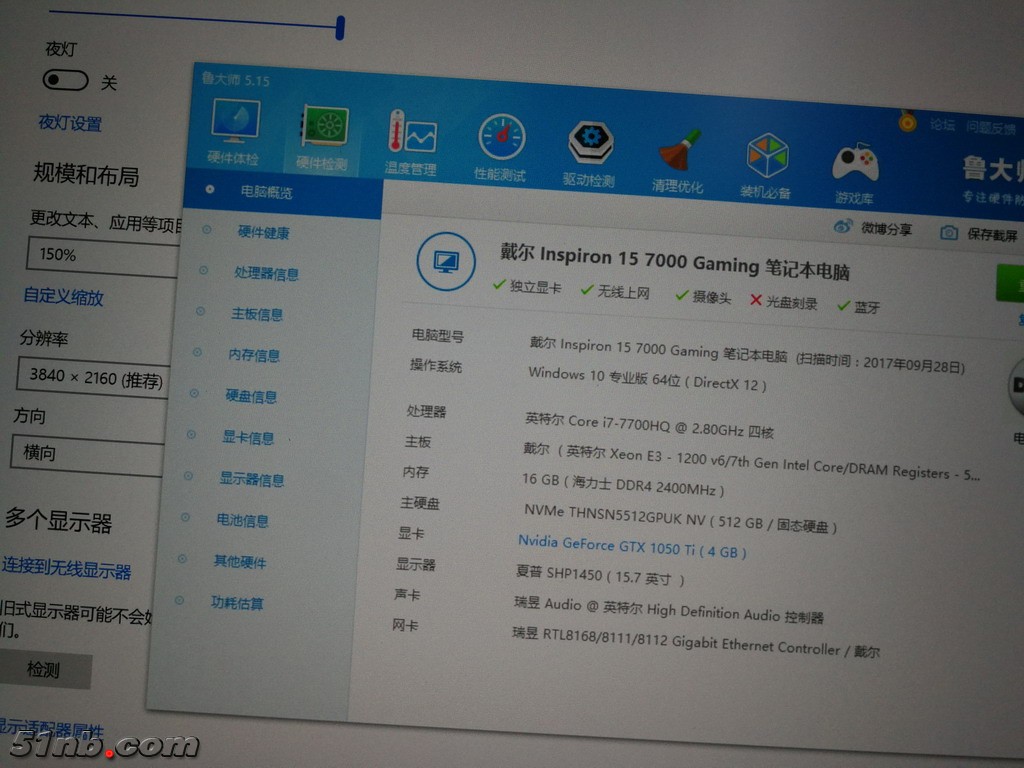Click 瑞昱 Audio sound card value
This screenshot has width=1024, height=768.
click(x=668, y=610)
